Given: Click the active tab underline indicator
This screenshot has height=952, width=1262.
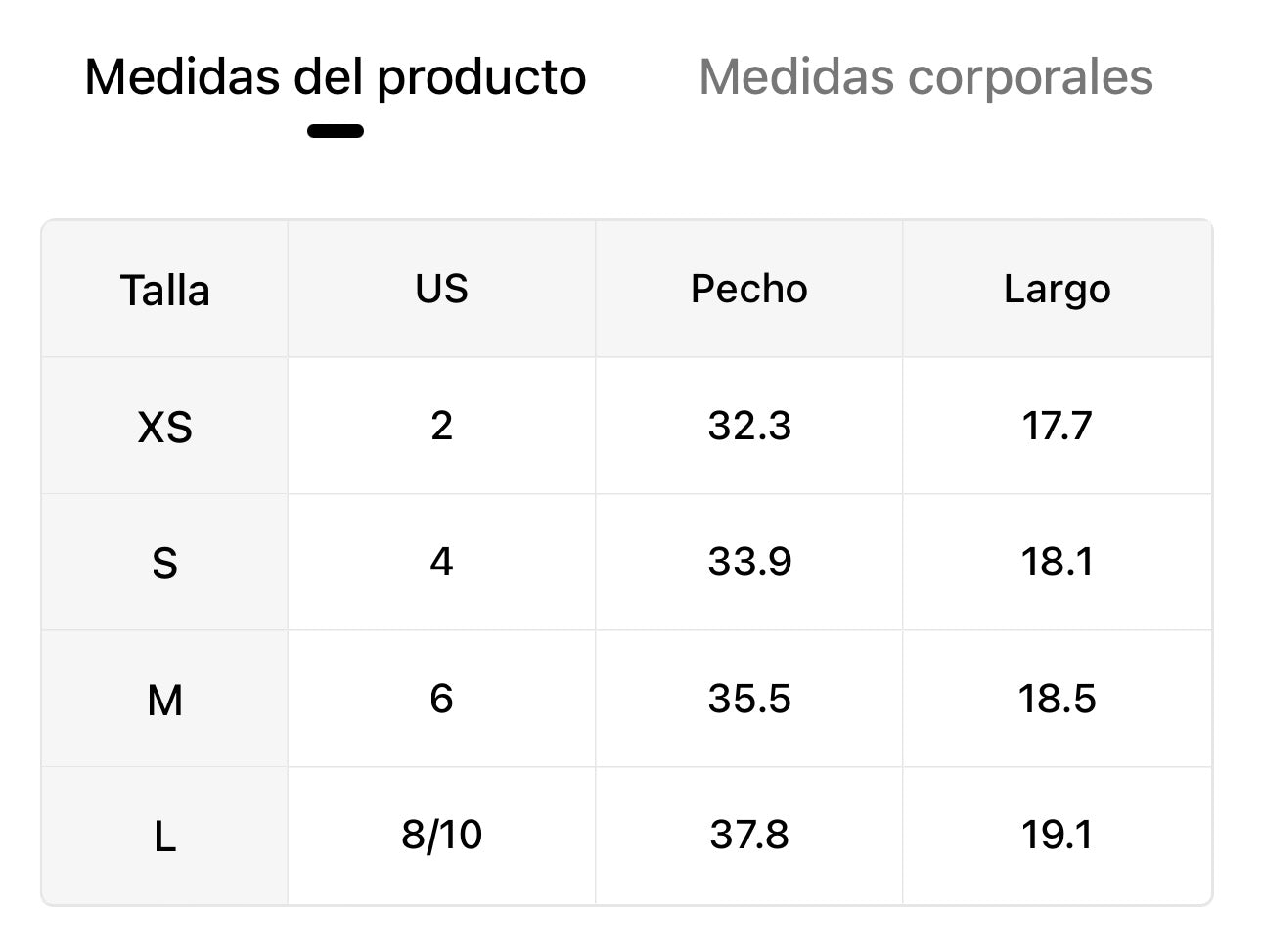Looking at the screenshot, I should [336, 131].
